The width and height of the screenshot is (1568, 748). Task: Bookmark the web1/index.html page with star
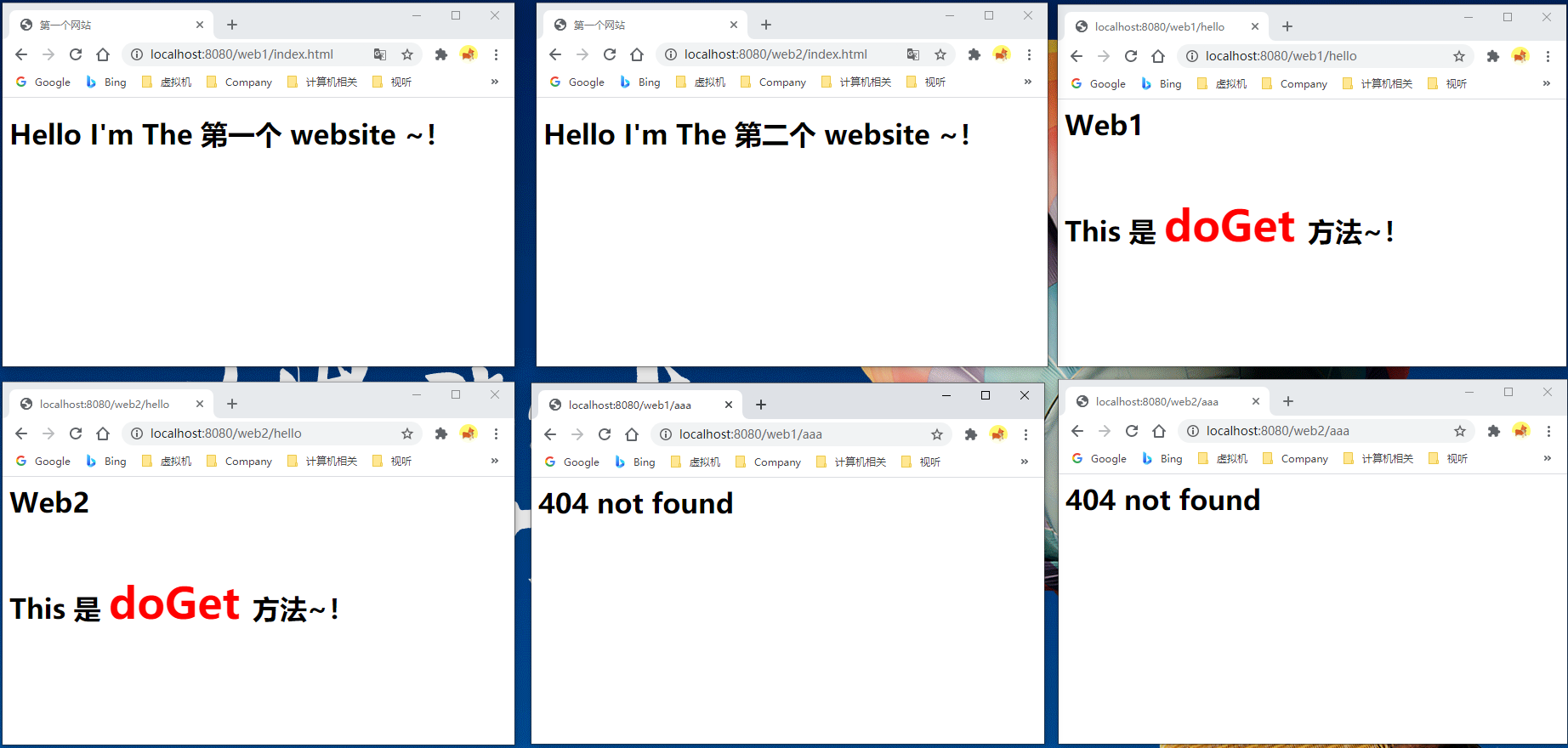[x=407, y=54]
